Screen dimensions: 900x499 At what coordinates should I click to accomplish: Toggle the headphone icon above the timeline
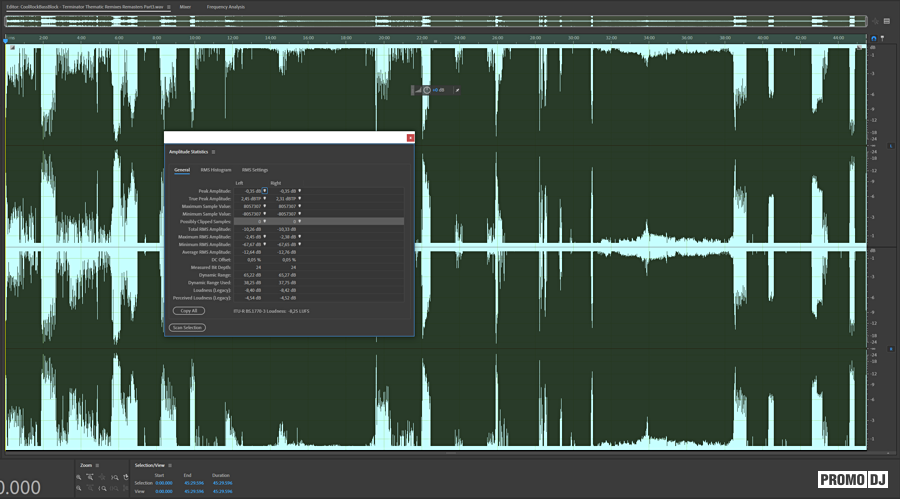(x=873, y=38)
